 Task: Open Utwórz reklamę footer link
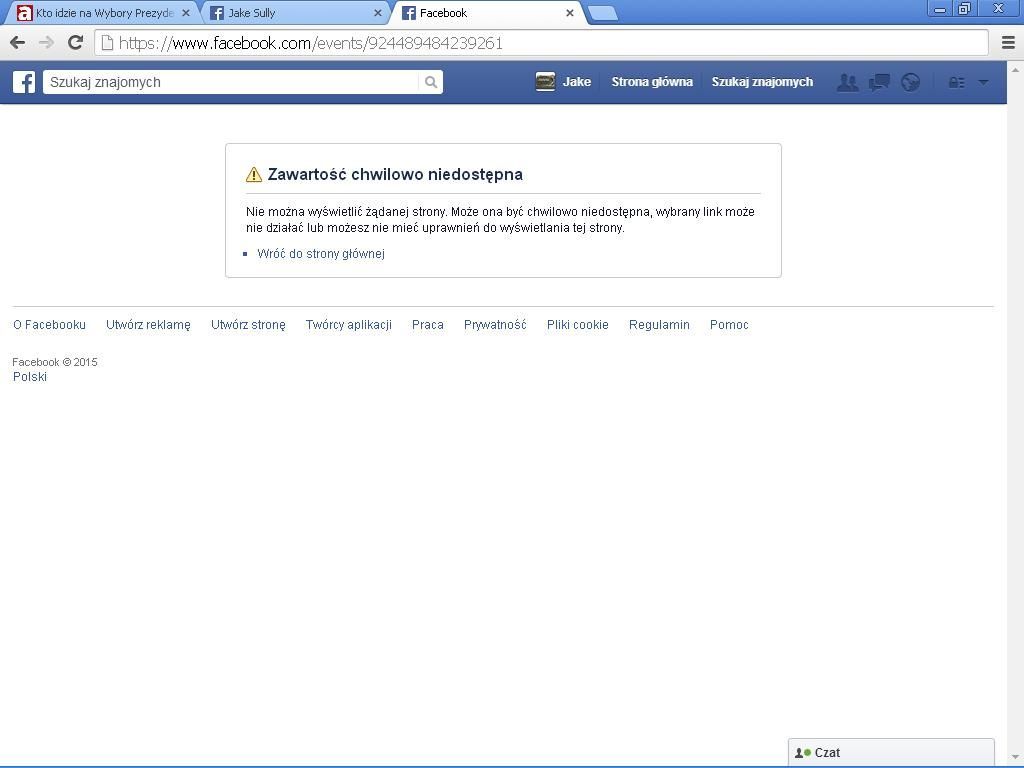point(148,325)
